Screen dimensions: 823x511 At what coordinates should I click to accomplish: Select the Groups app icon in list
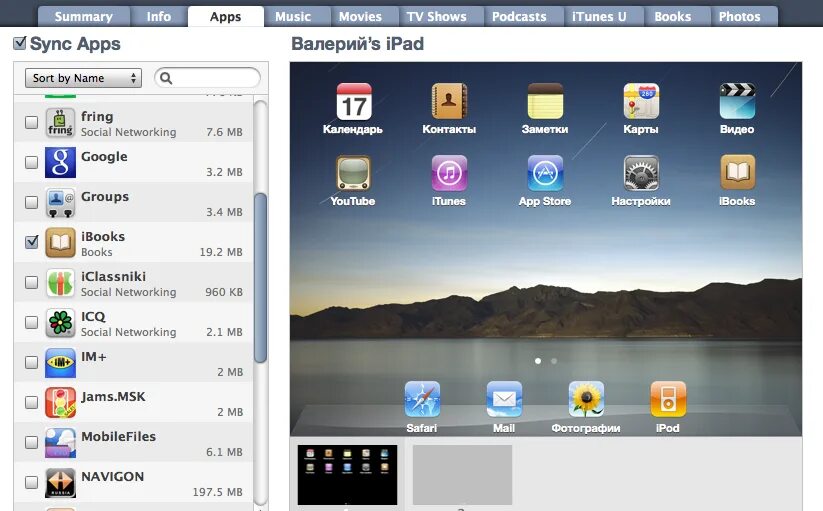click(60, 203)
